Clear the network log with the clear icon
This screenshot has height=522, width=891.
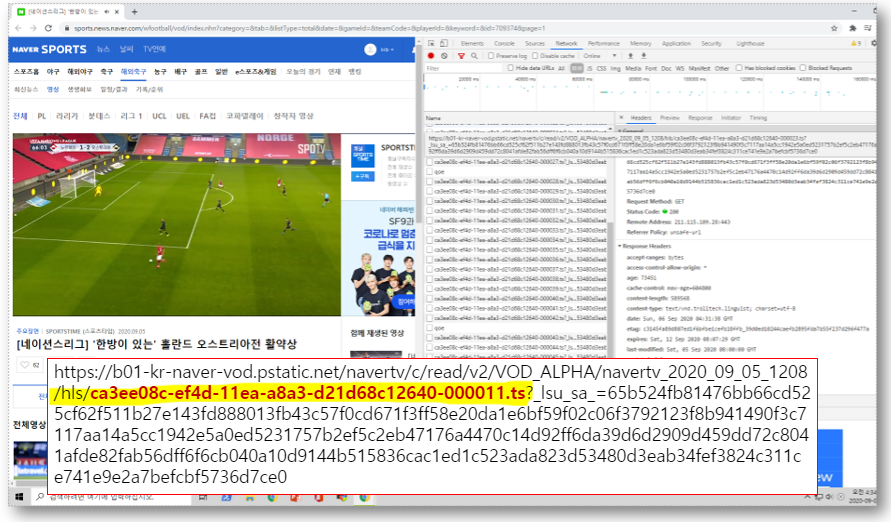click(444, 56)
